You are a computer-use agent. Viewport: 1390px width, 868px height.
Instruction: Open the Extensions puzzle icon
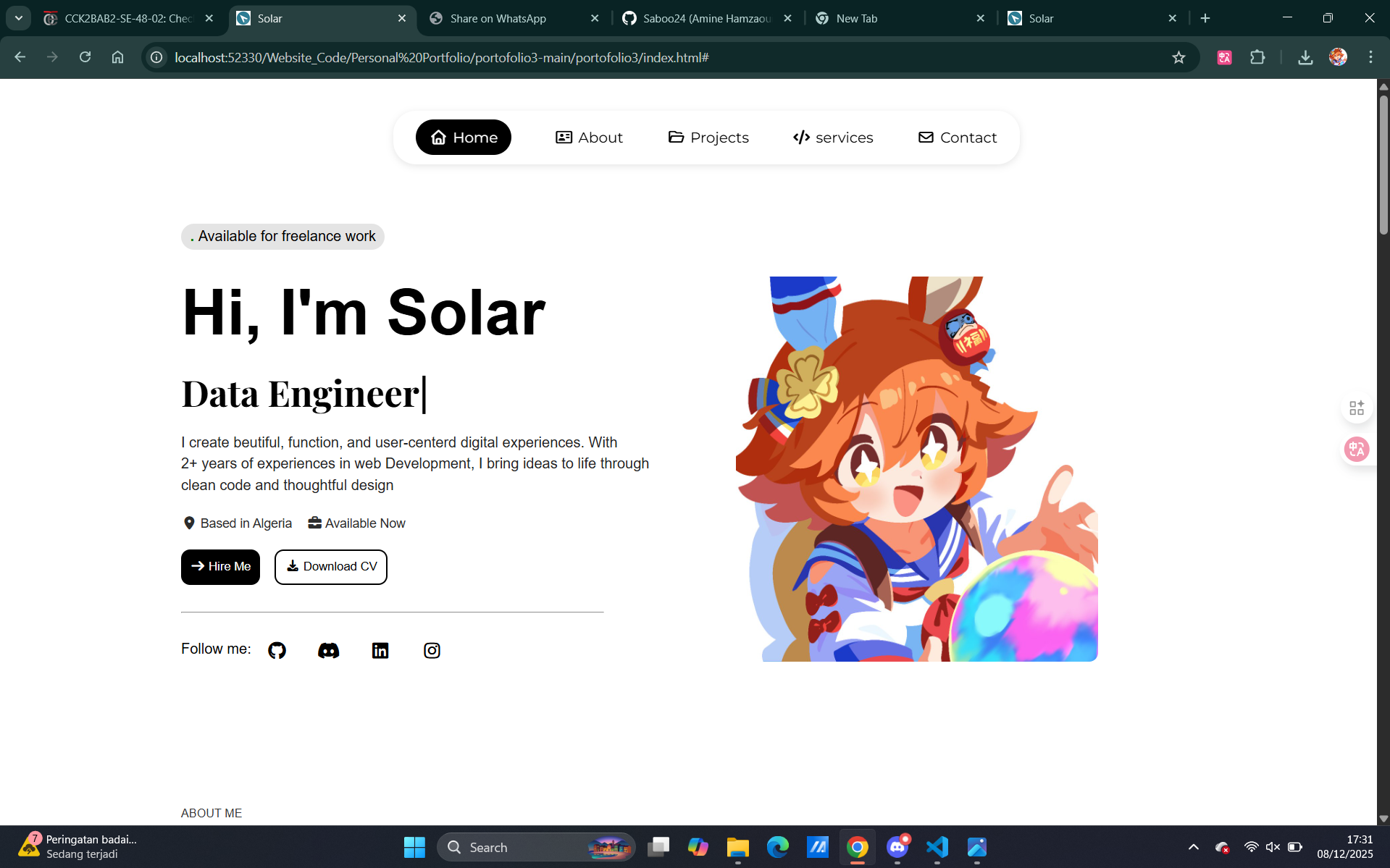[x=1258, y=57]
